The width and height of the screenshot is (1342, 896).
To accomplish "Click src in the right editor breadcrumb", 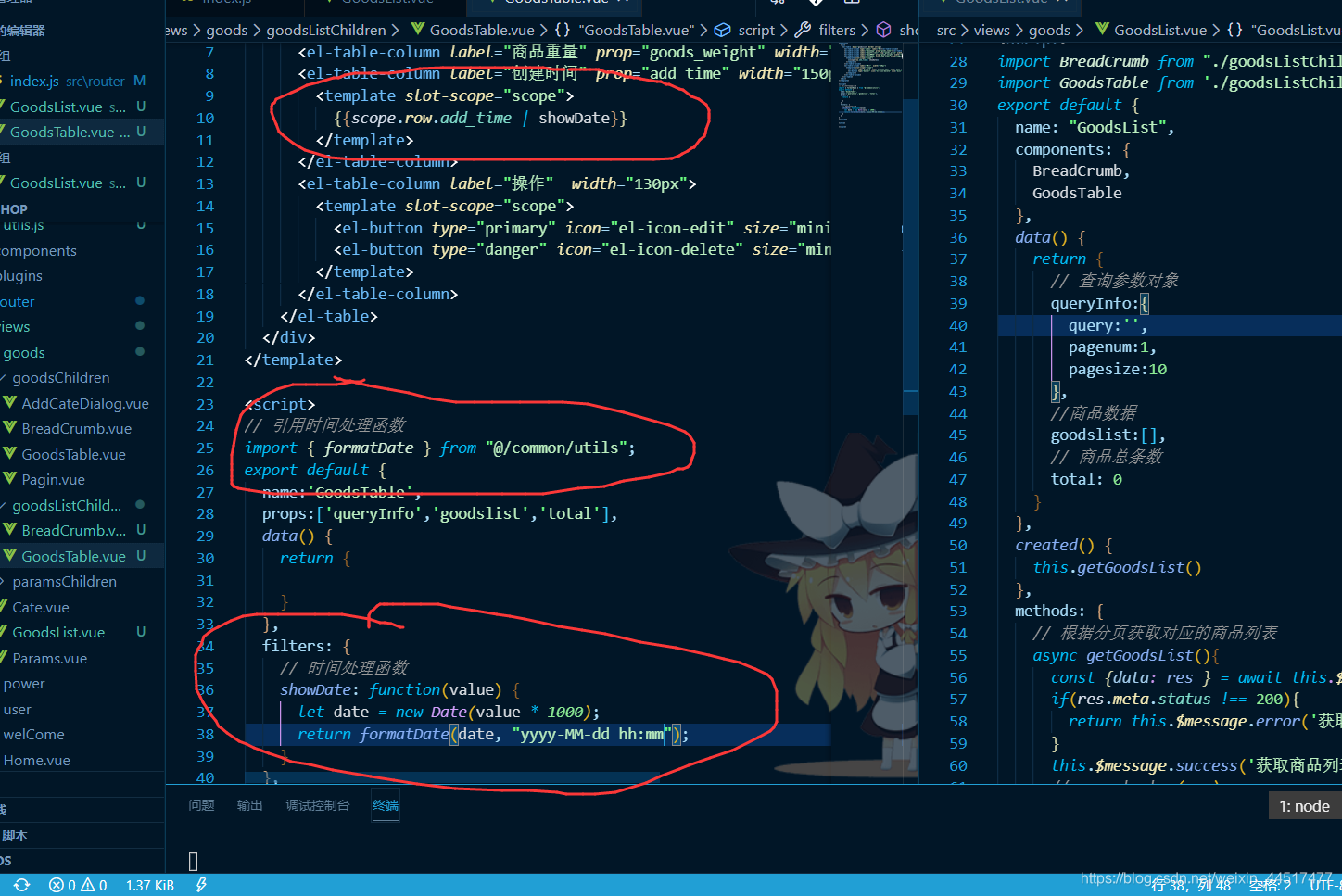I will 946,30.
